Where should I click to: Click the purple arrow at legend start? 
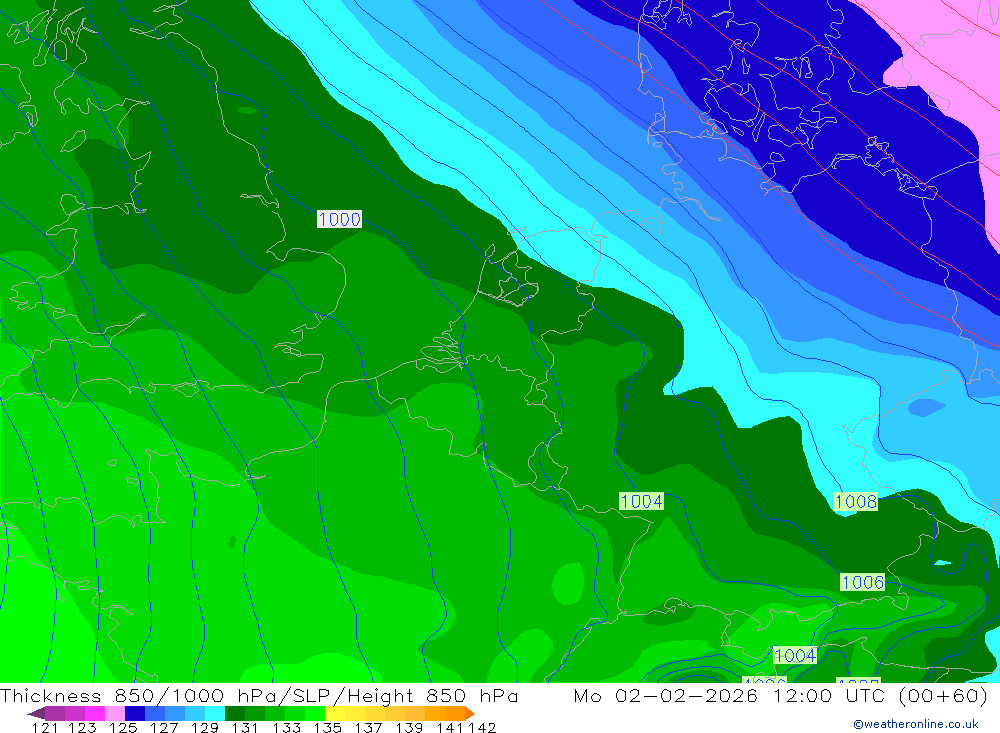tap(36, 713)
